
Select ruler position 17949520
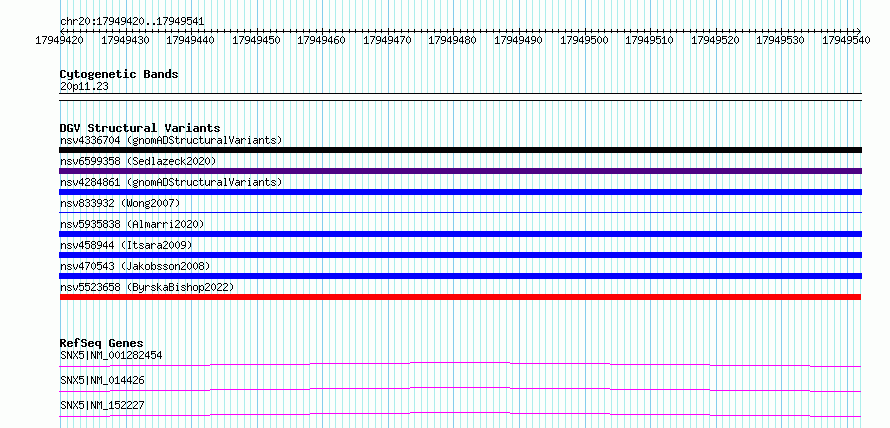(715, 40)
